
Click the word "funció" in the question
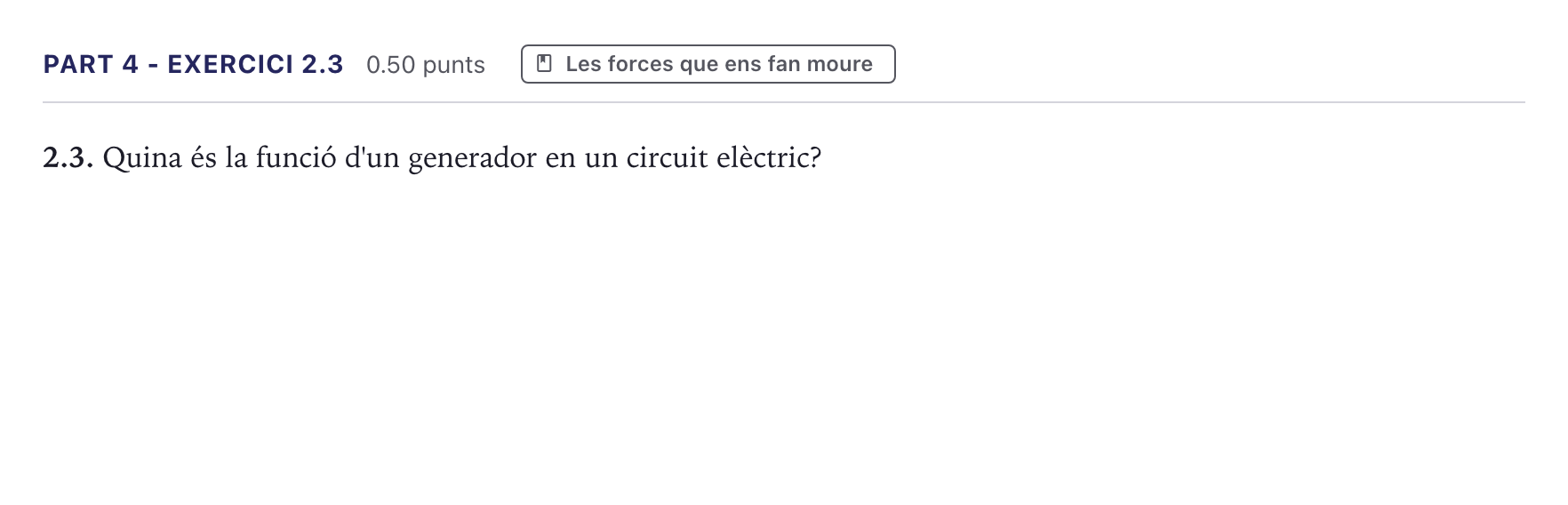296,157
